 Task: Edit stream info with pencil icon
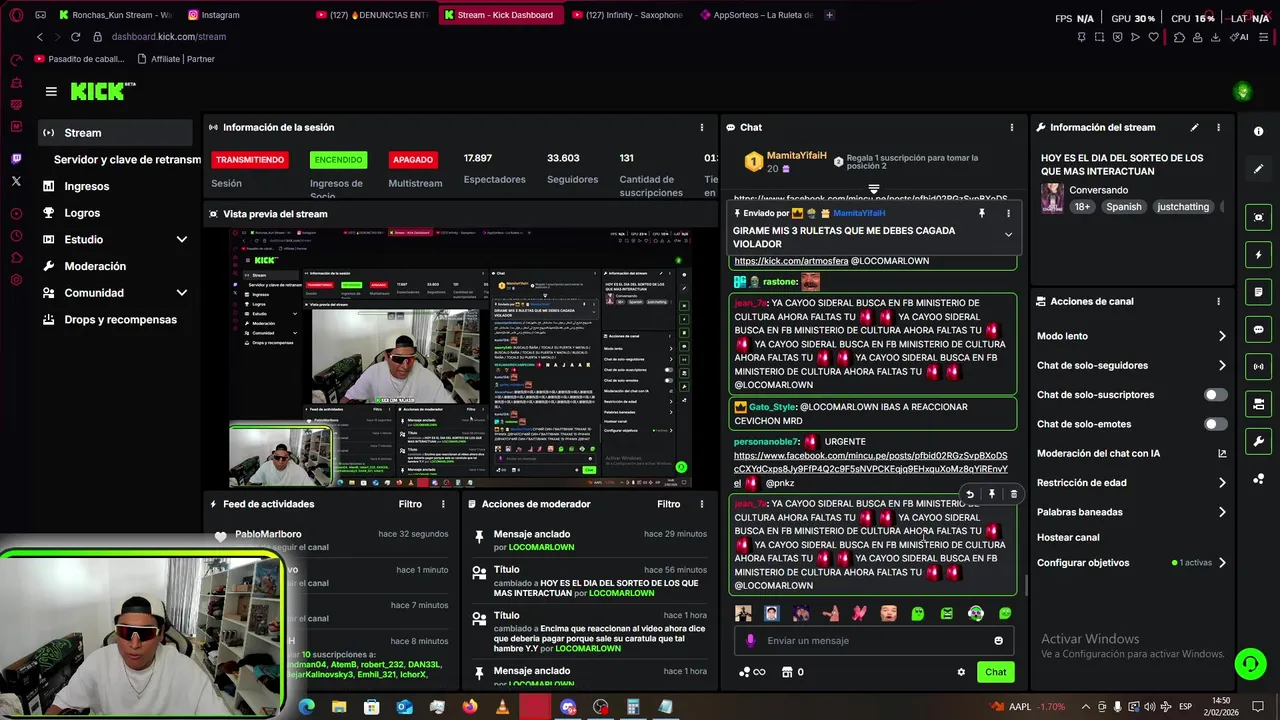click(x=1194, y=127)
